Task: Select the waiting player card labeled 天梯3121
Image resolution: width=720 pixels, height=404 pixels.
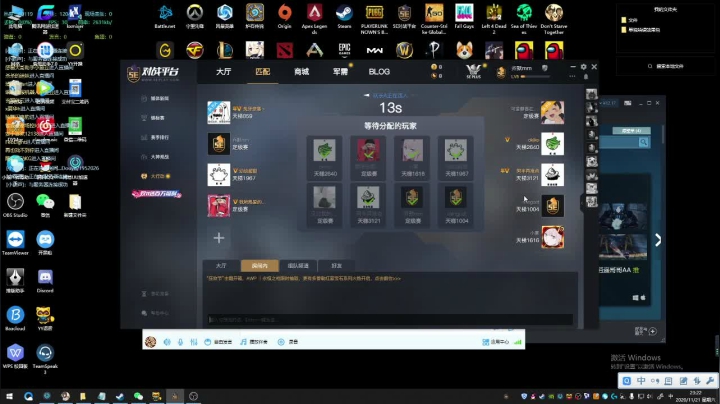Action: tap(369, 205)
